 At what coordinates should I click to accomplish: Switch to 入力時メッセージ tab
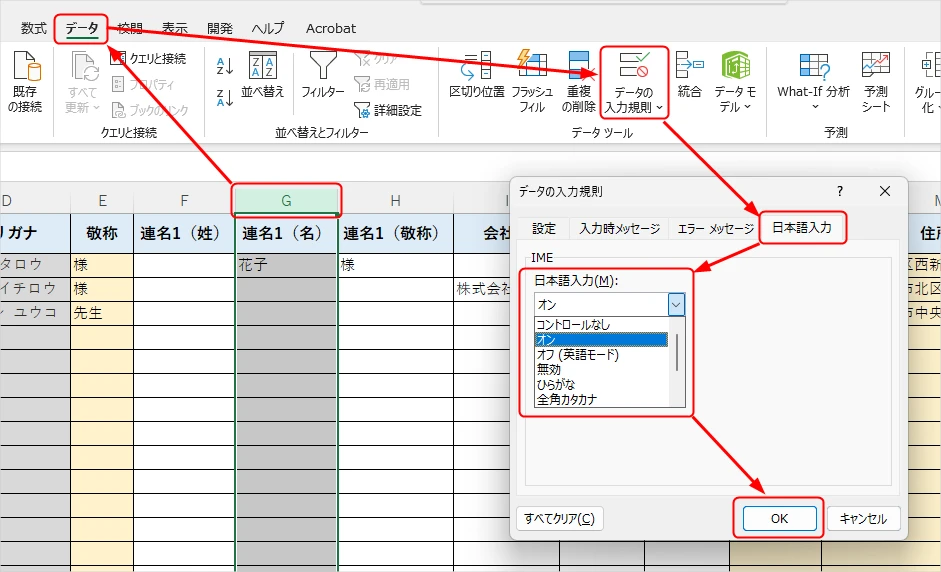pos(619,229)
